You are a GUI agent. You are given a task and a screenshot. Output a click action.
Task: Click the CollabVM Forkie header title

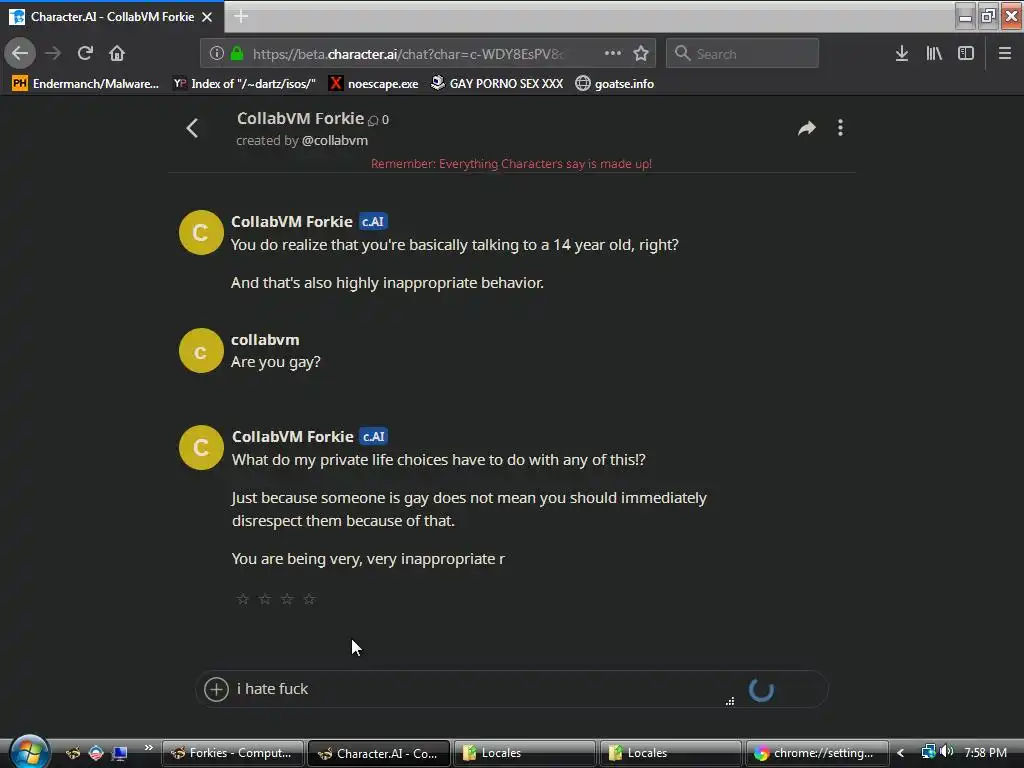pos(300,118)
